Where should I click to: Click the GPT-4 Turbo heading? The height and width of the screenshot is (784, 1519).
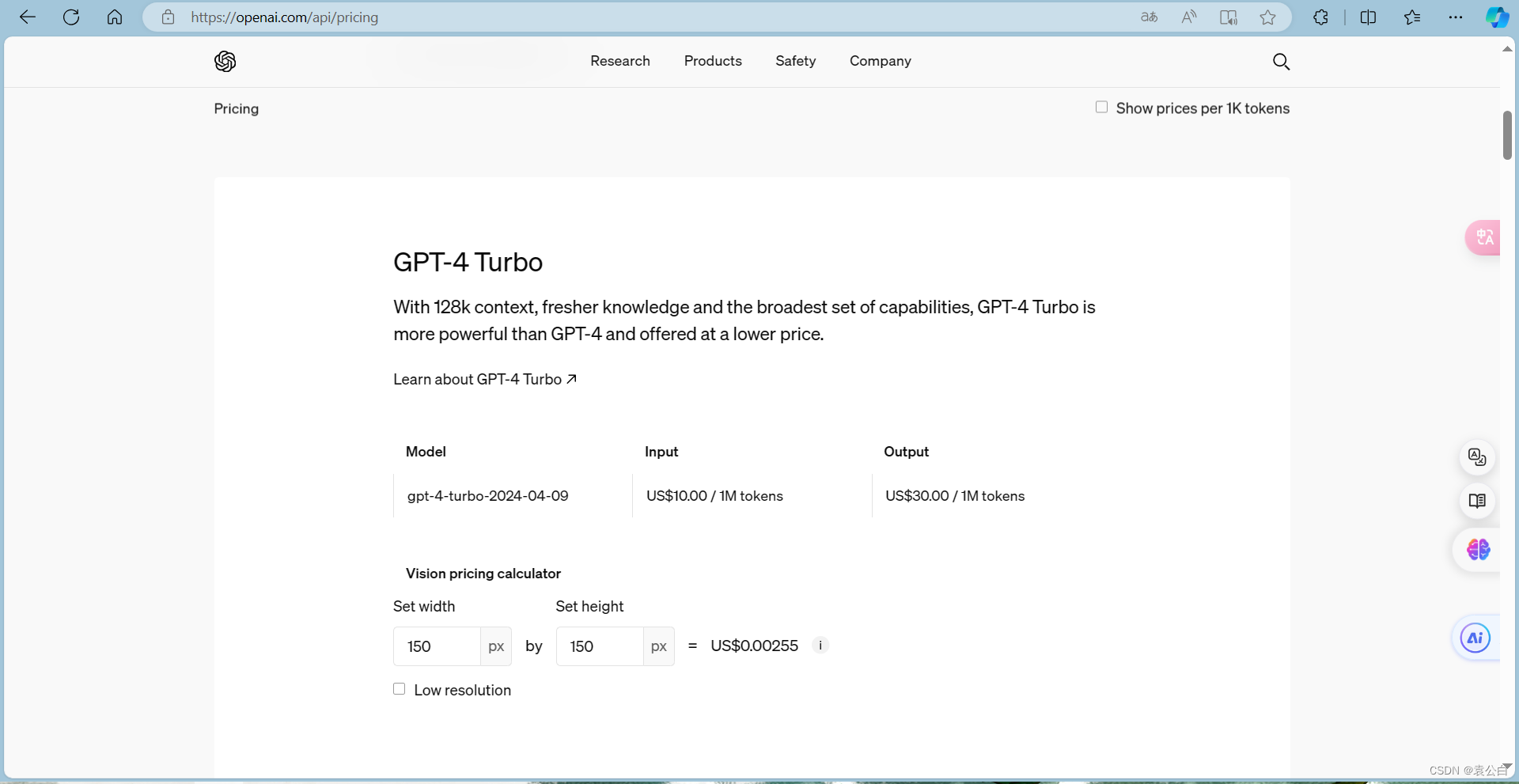click(x=468, y=262)
